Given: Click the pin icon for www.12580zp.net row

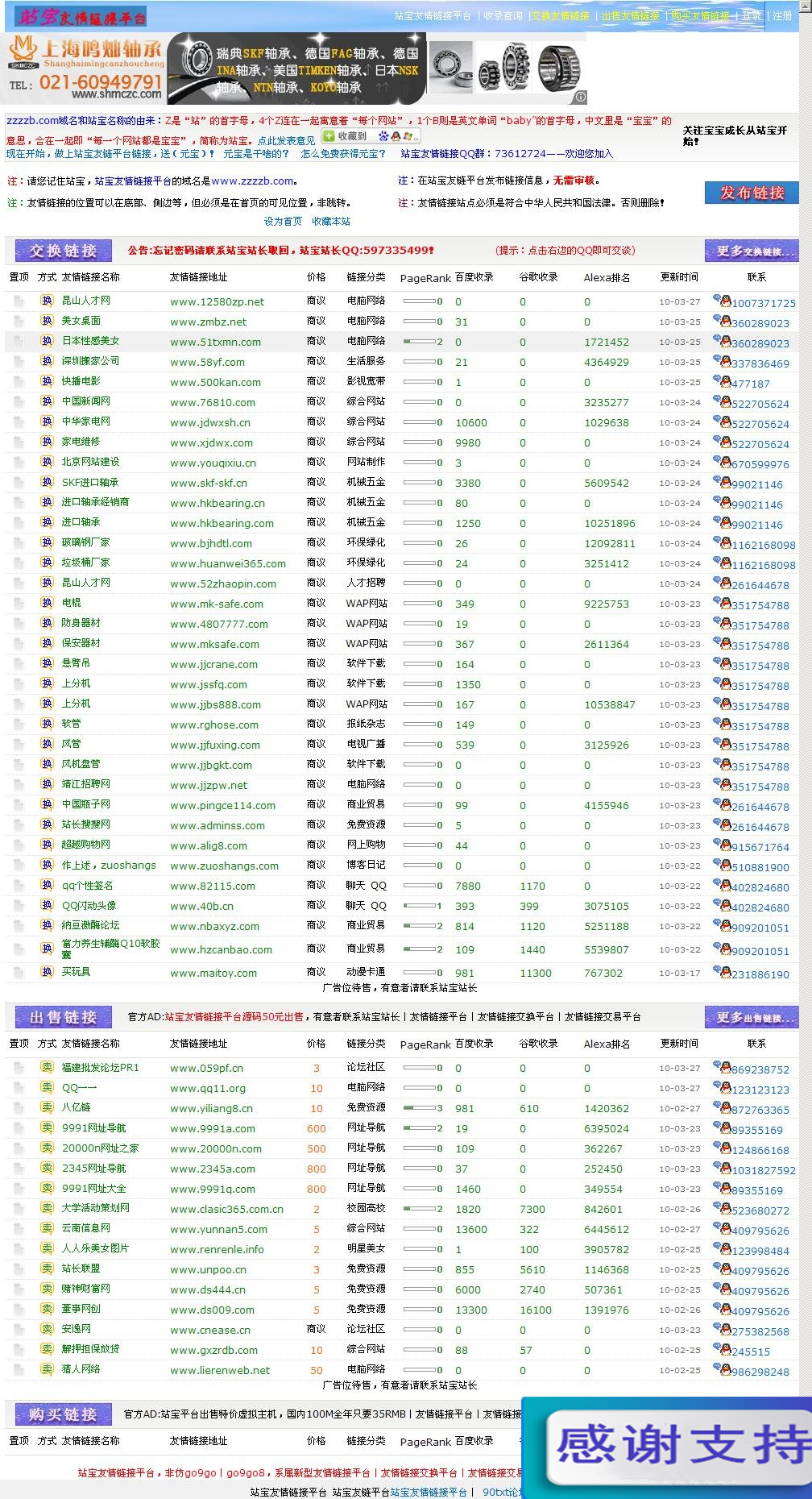Looking at the screenshot, I should pyautogui.click(x=18, y=301).
